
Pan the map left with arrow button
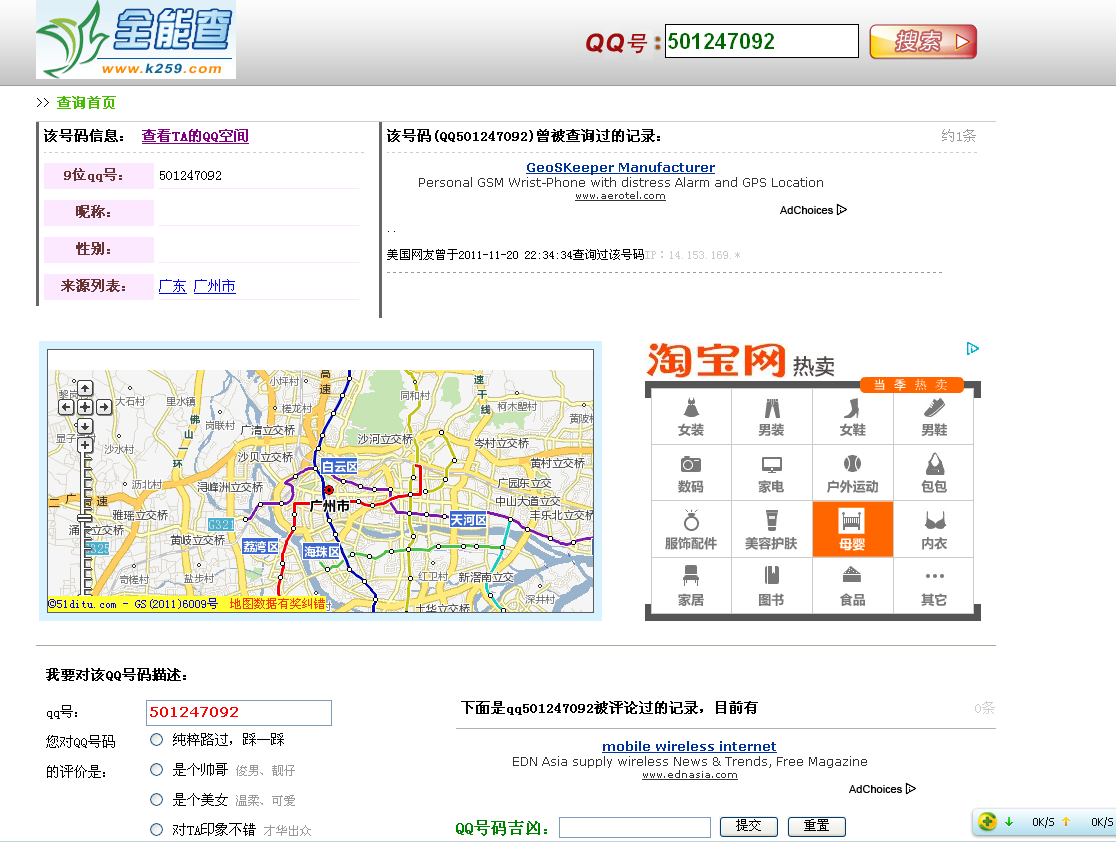click(68, 407)
